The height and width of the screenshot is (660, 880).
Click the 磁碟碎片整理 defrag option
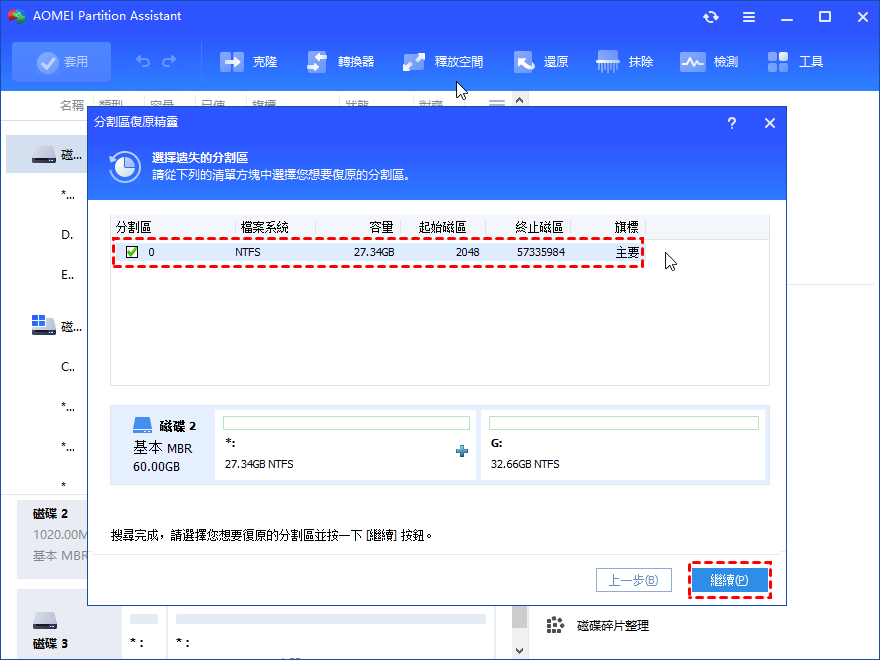pos(598,625)
